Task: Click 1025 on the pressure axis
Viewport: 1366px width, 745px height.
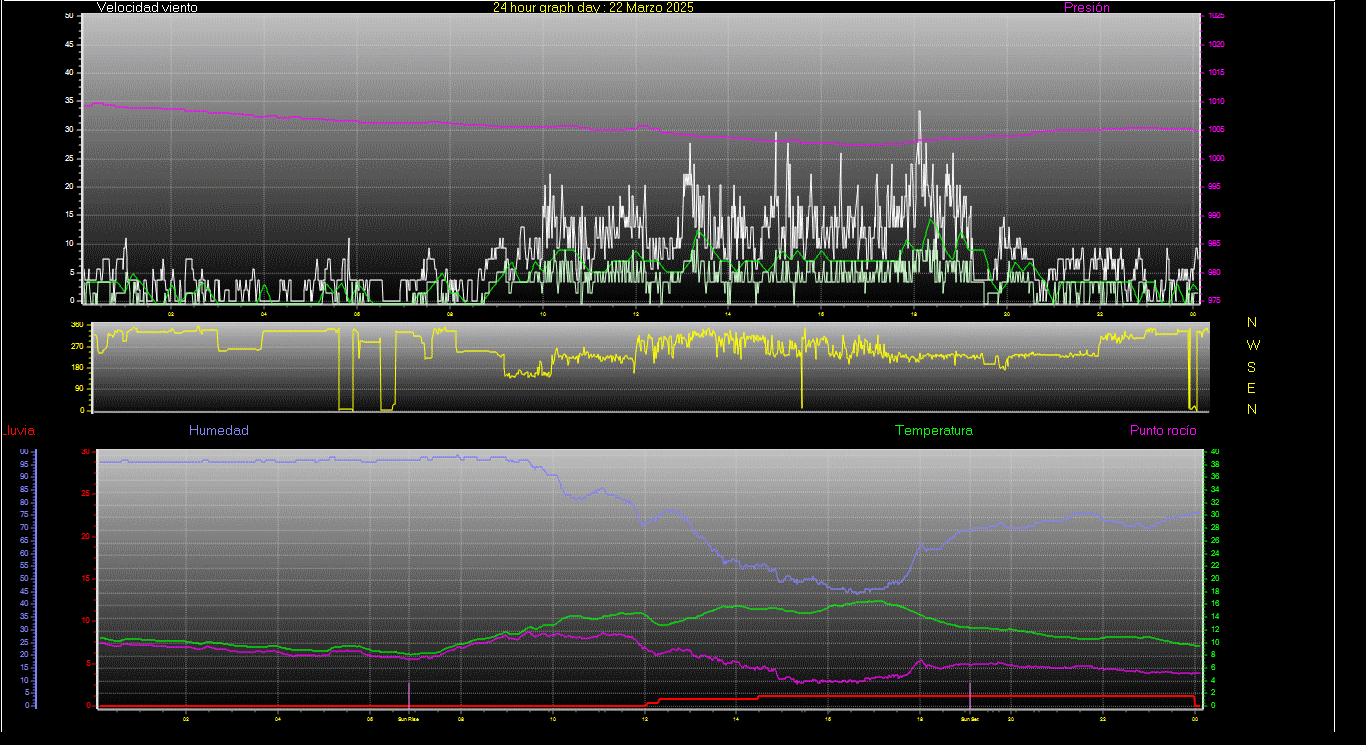Action: click(1215, 16)
